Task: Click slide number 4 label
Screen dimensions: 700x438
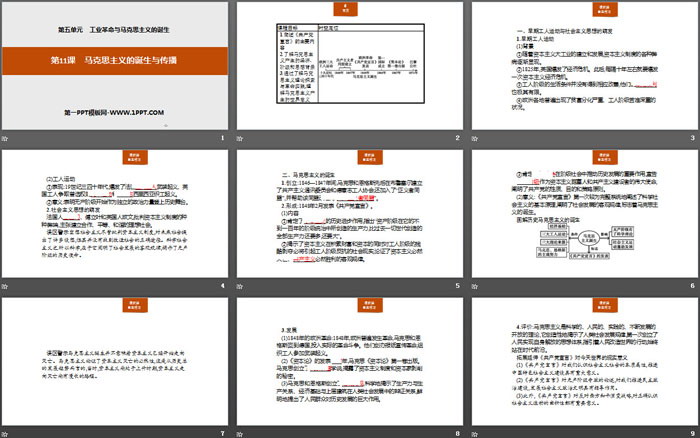Action: click(x=223, y=286)
